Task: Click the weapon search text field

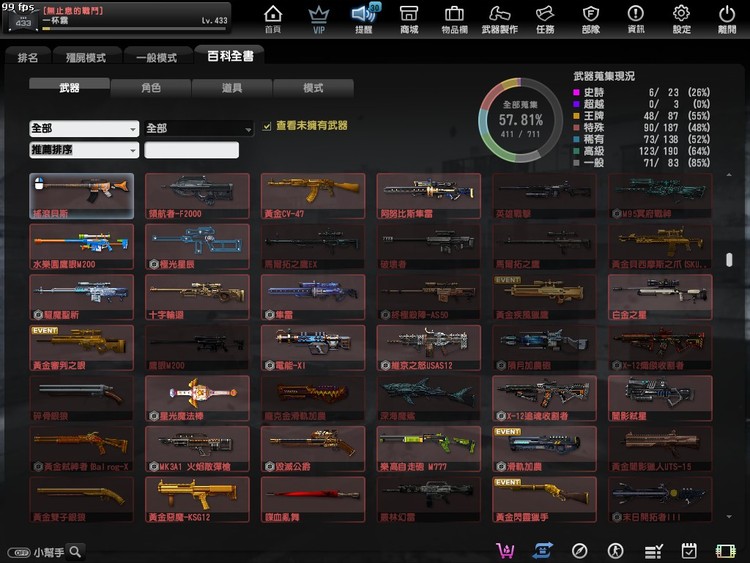Action: [x=191, y=150]
